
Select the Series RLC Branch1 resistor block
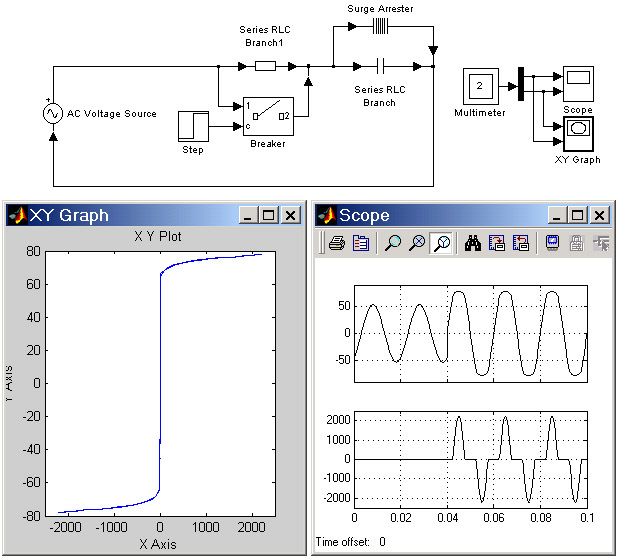tap(265, 66)
